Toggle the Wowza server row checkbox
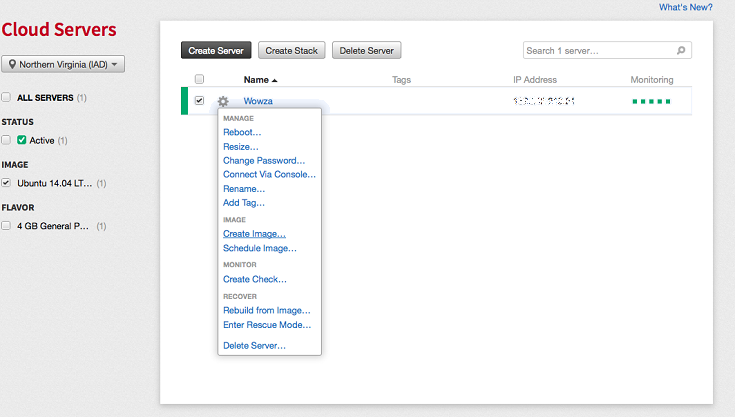 click(x=200, y=101)
